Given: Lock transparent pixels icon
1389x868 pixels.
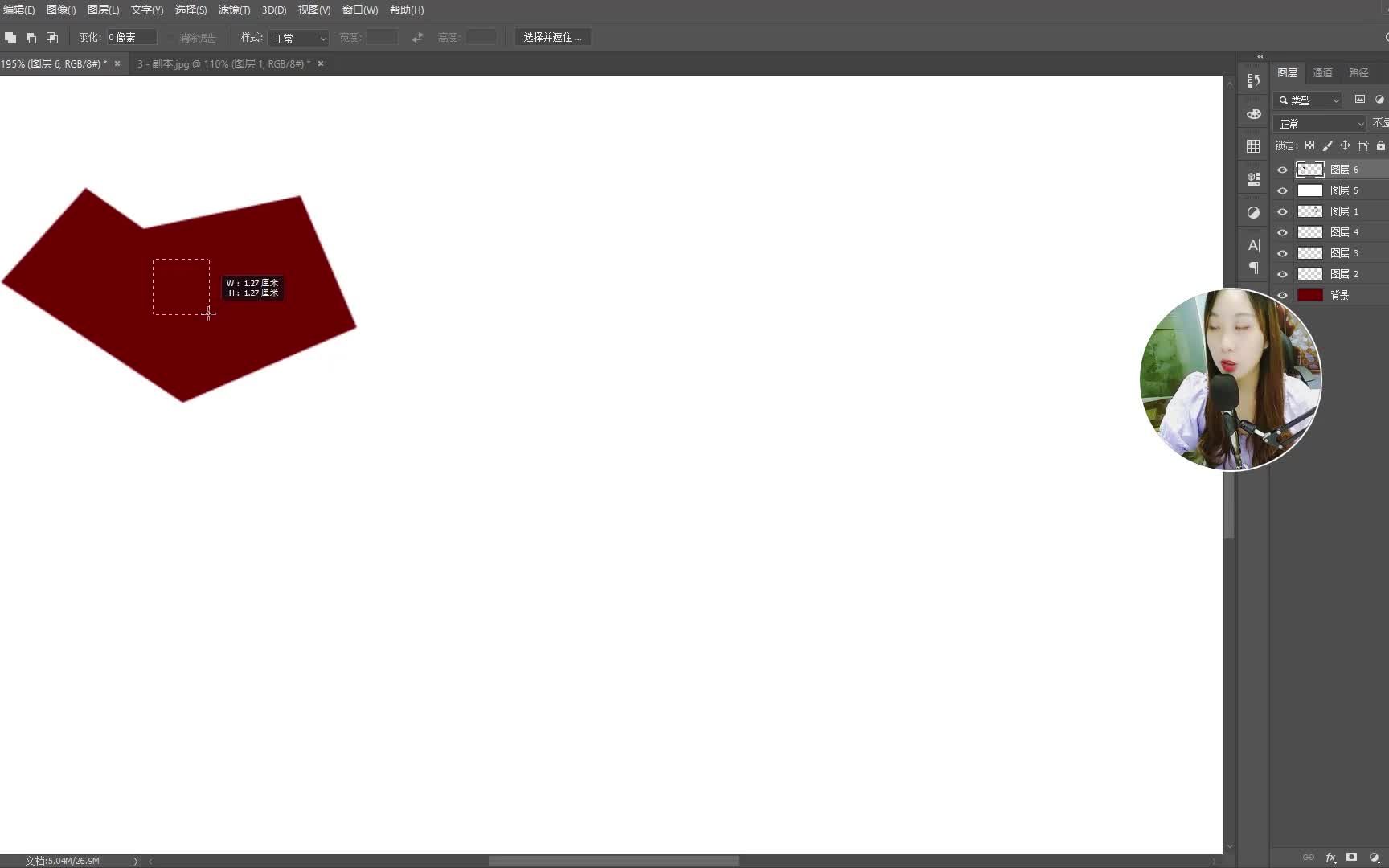Looking at the screenshot, I should pyautogui.click(x=1309, y=145).
